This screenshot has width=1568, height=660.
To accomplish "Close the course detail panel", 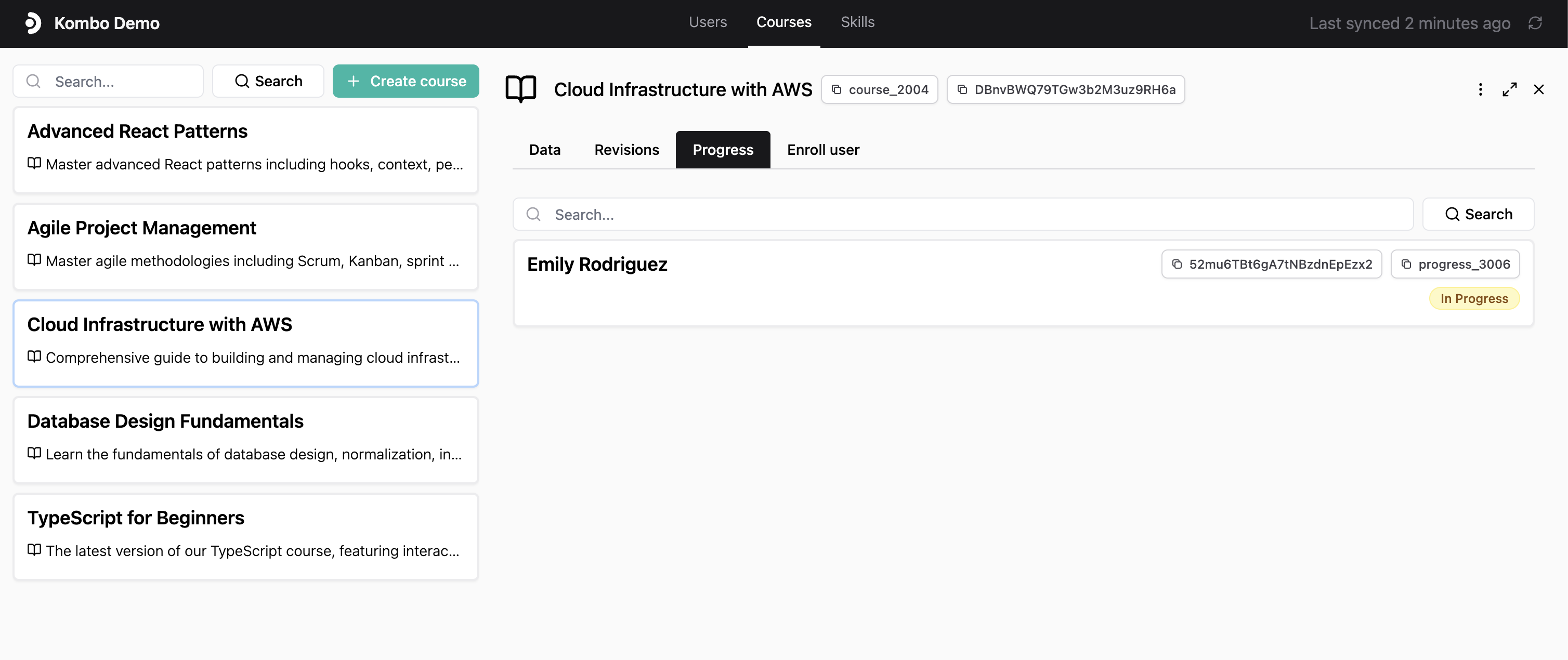I will [x=1539, y=89].
